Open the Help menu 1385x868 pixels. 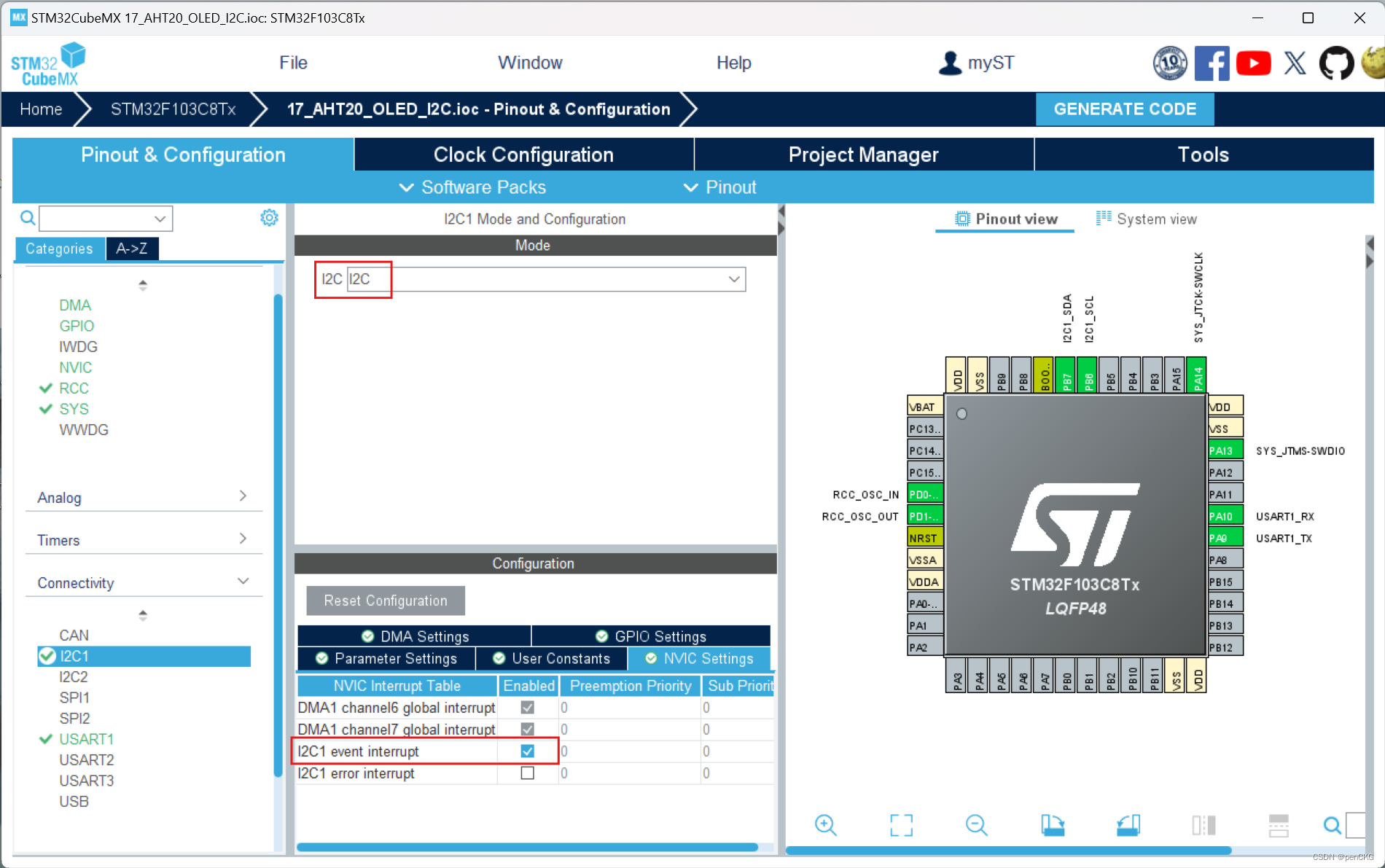(x=733, y=63)
